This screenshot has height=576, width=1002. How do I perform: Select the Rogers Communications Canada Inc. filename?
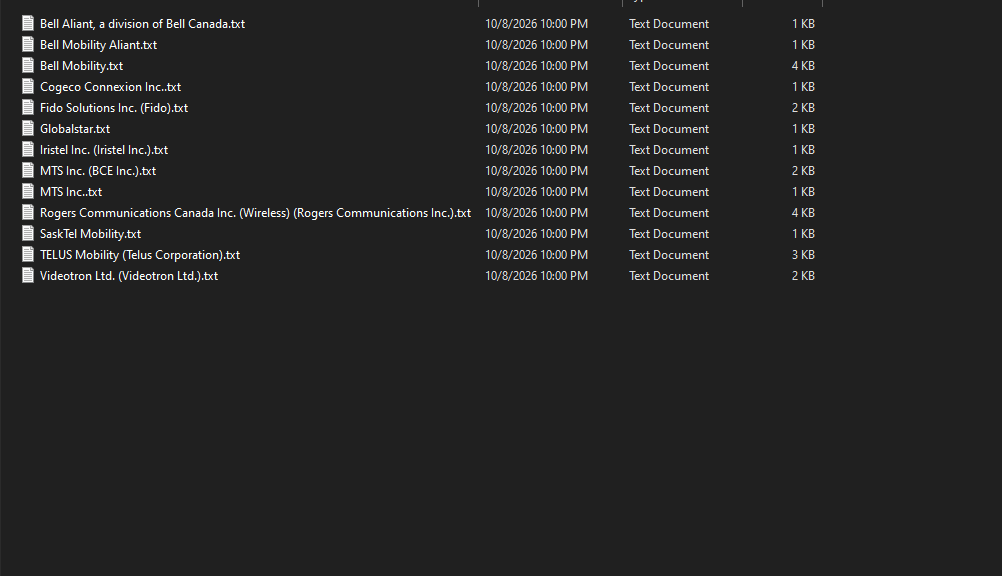coord(256,213)
